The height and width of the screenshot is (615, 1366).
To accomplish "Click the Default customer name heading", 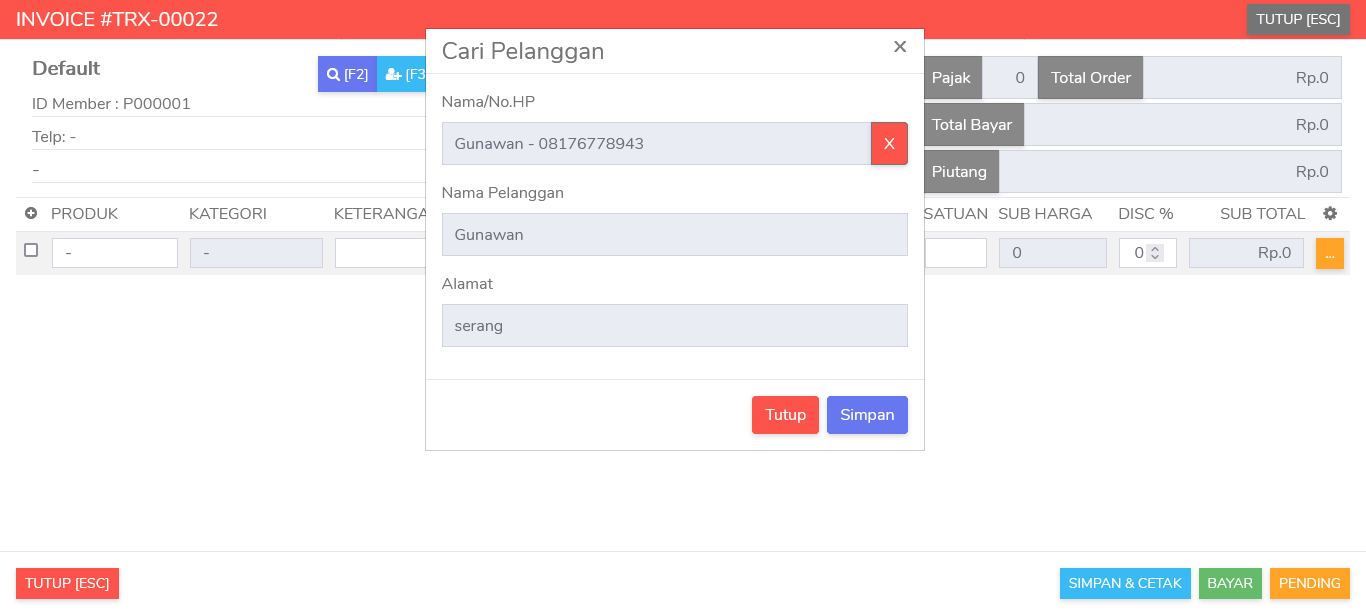I will 66,68.
